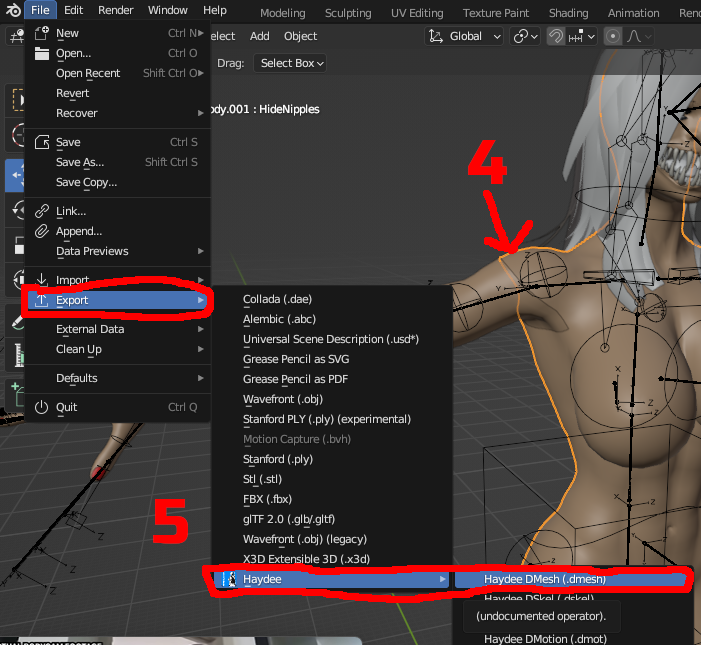701x645 pixels.
Task: Choose Save As... in the File menu
Action: coord(118,162)
